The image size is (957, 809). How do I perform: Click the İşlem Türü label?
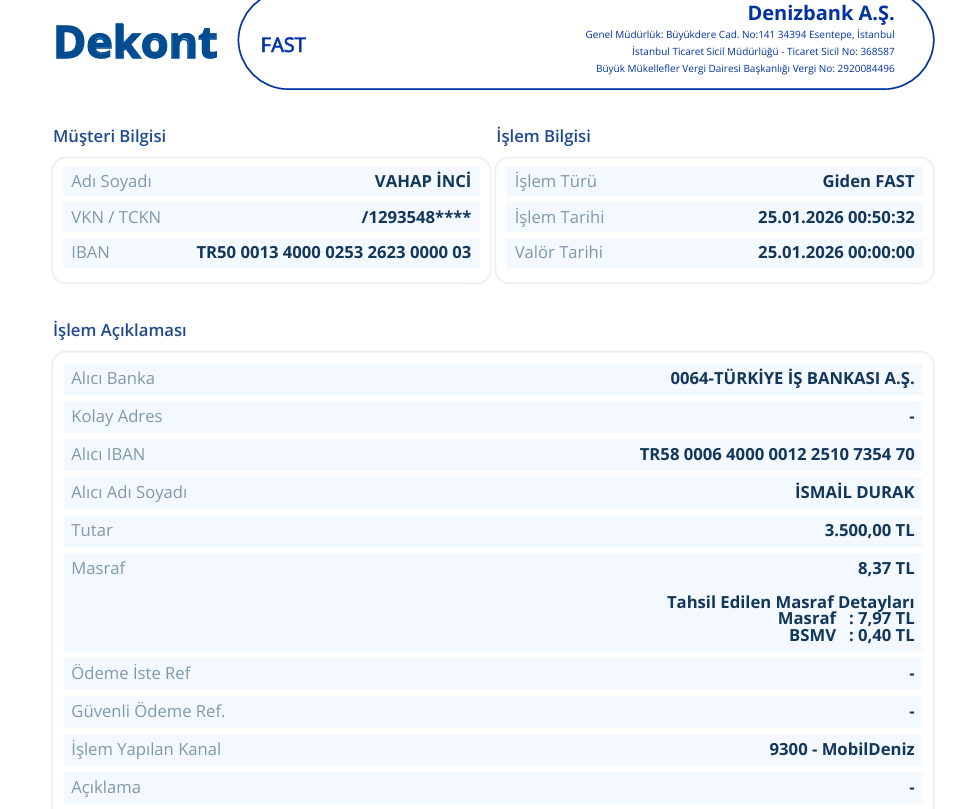[555, 181]
